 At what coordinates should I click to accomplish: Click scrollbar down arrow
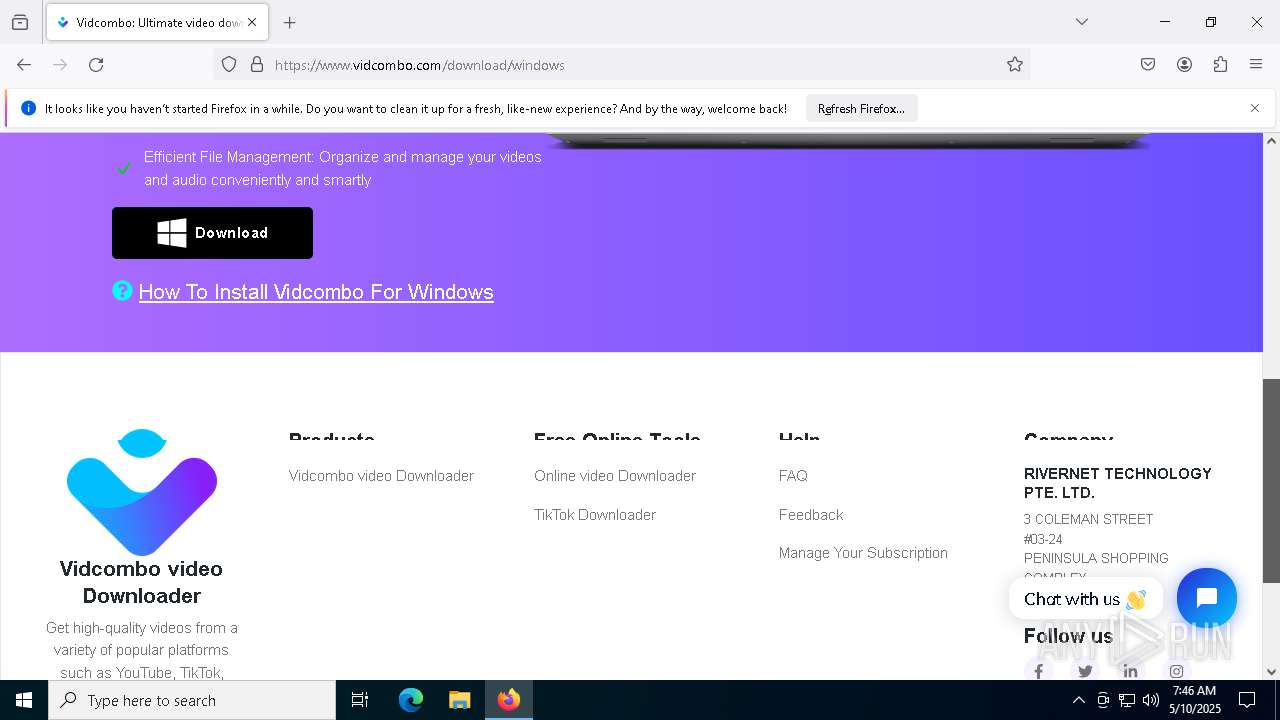pyautogui.click(x=1271, y=672)
